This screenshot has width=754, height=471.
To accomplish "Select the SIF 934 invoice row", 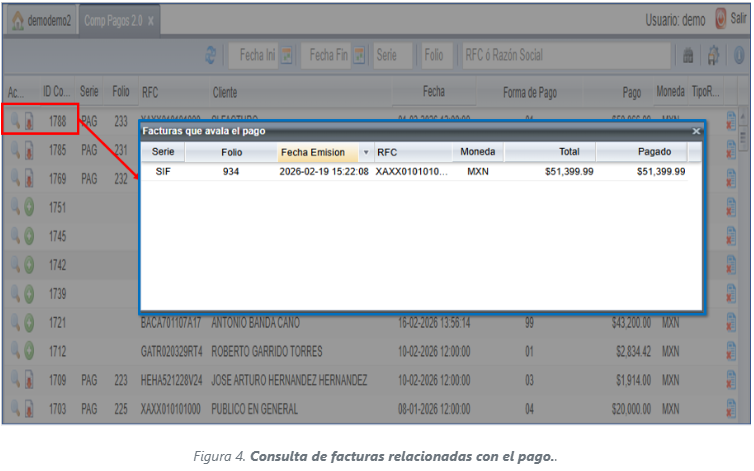I will pyautogui.click(x=420, y=172).
